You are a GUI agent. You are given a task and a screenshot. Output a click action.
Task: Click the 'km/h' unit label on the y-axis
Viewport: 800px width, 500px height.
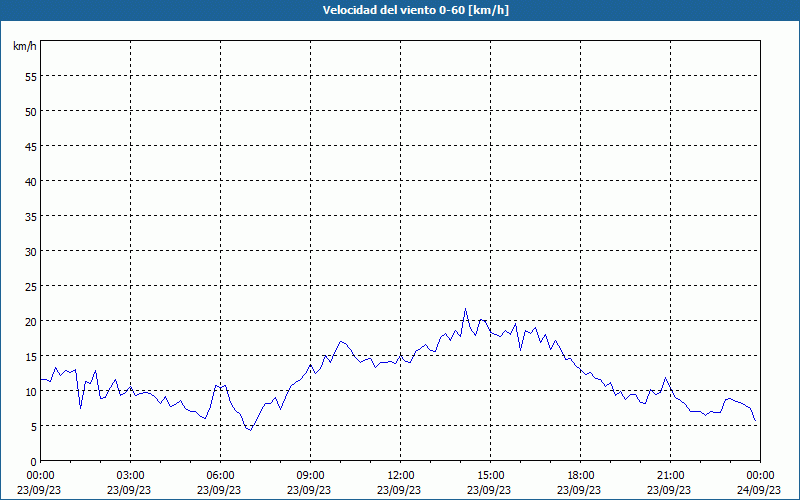coord(24,46)
